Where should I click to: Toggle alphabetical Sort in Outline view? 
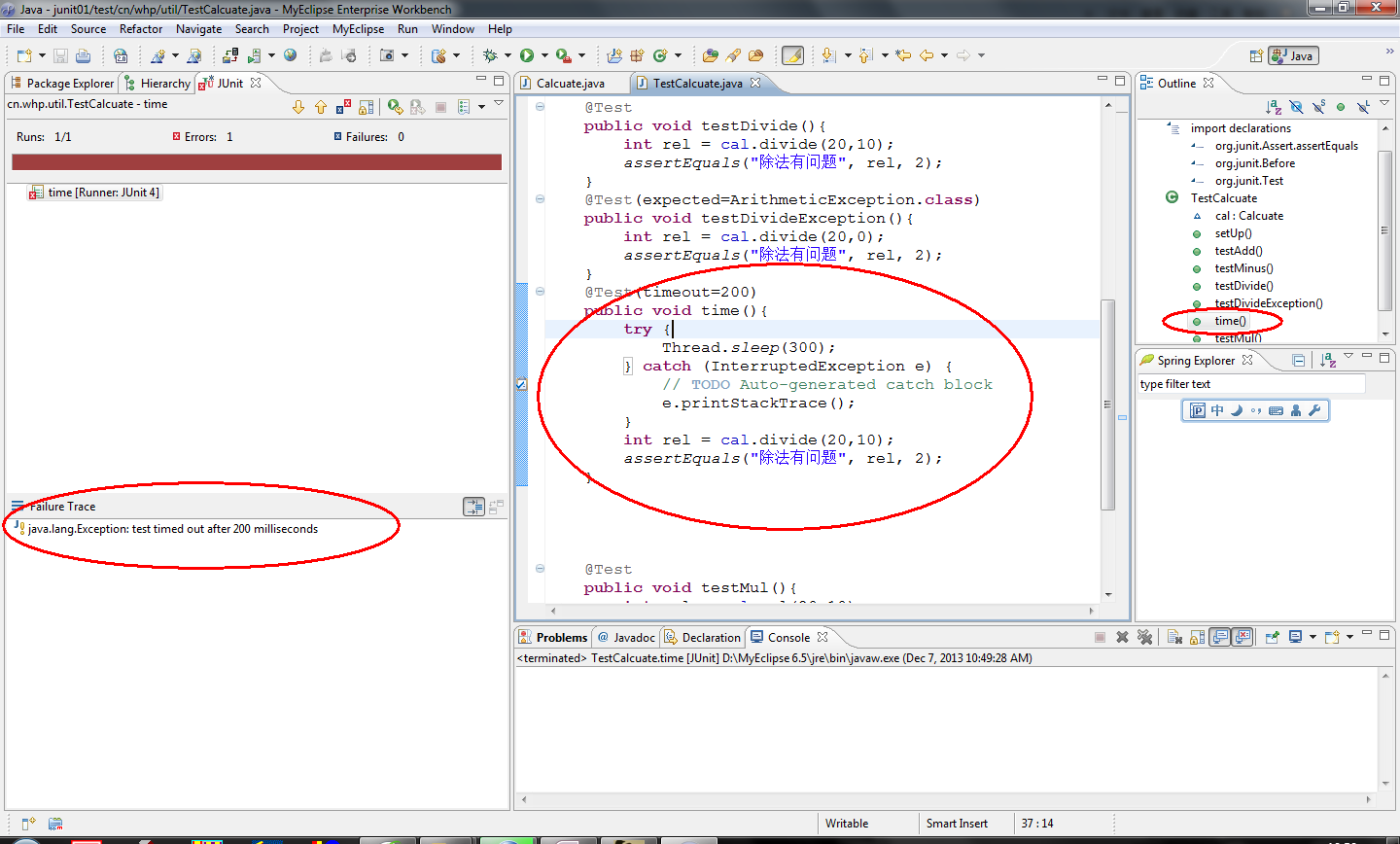(1274, 107)
